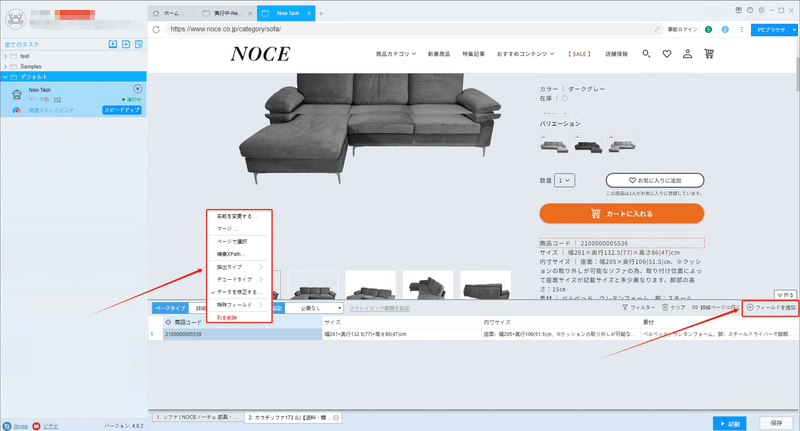Click the speedometer icon beside 極速スクレイピング
Viewport: 800px width, 431px height.
(17, 110)
